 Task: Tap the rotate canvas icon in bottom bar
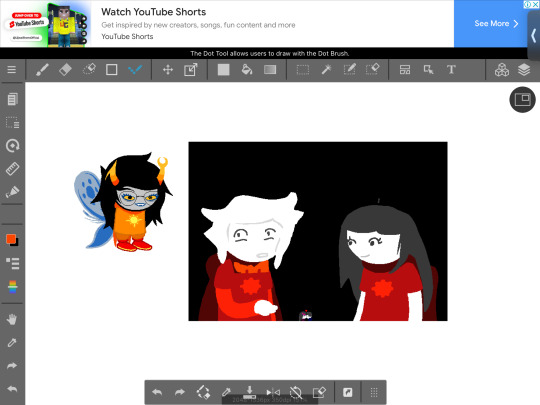click(203, 392)
